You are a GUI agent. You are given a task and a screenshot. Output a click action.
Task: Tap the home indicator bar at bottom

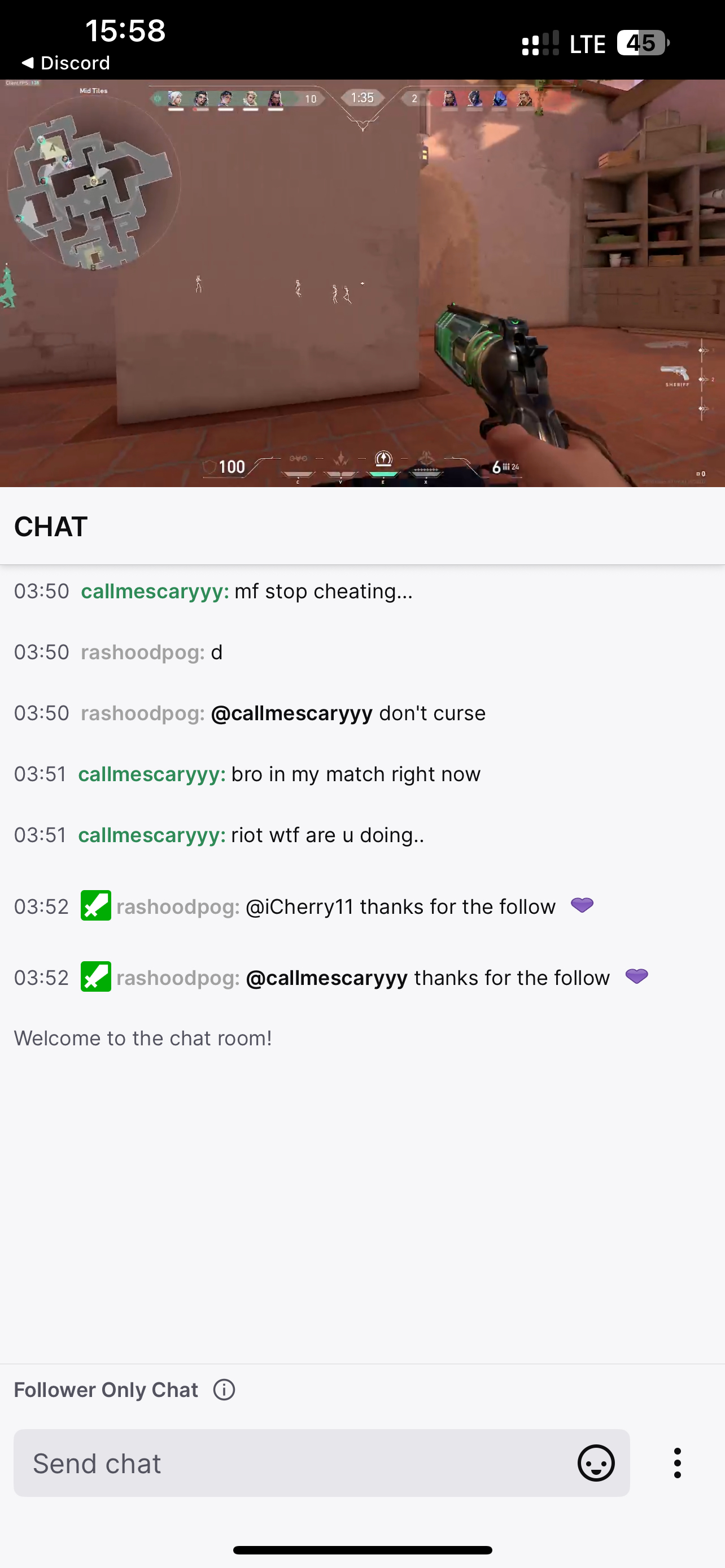pyautogui.click(x=362, y=1550)
